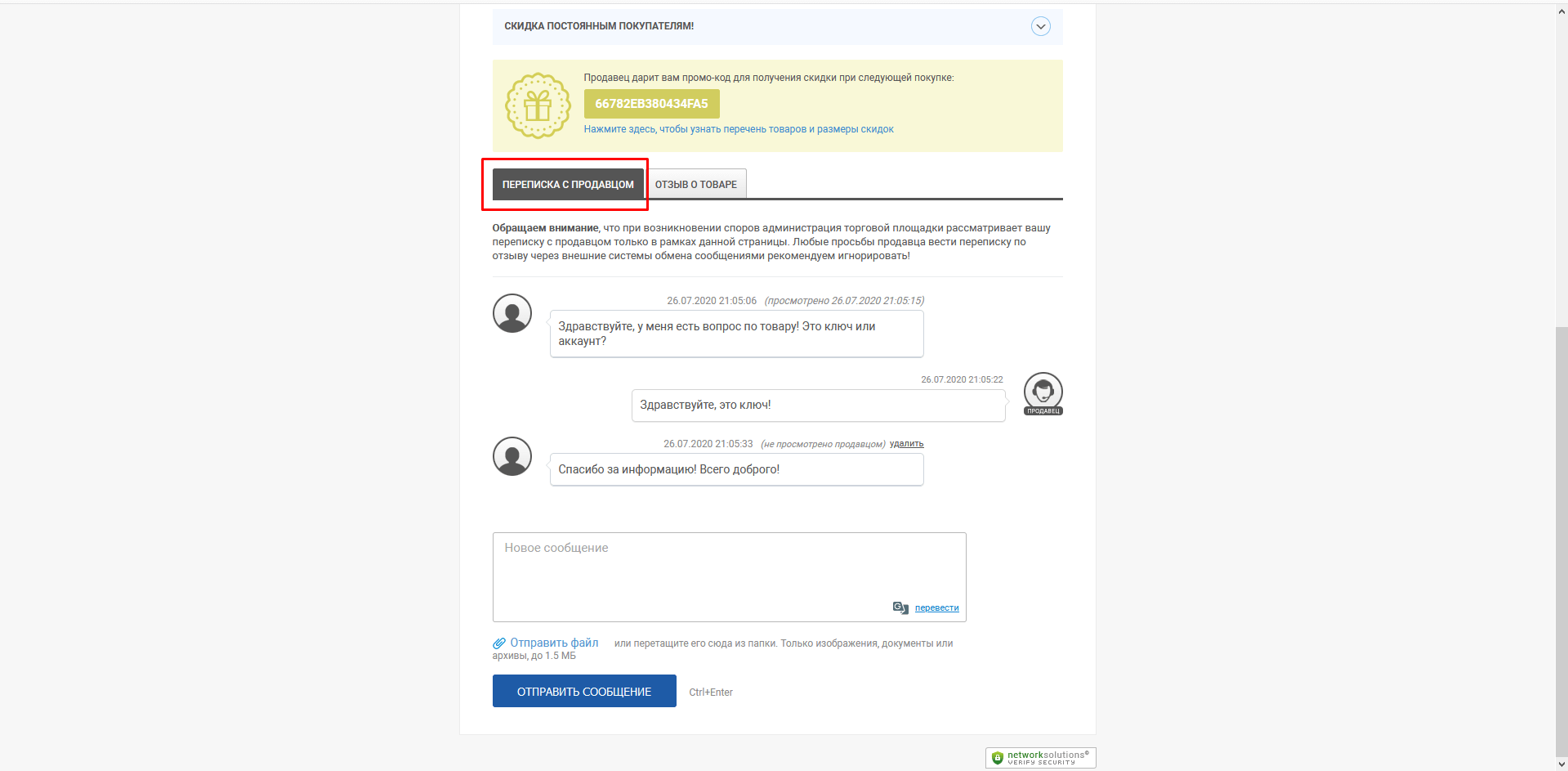Open the link listing goods and discount sizes
This screenshot has width=1568, height=771.
(x=739, y=129)
